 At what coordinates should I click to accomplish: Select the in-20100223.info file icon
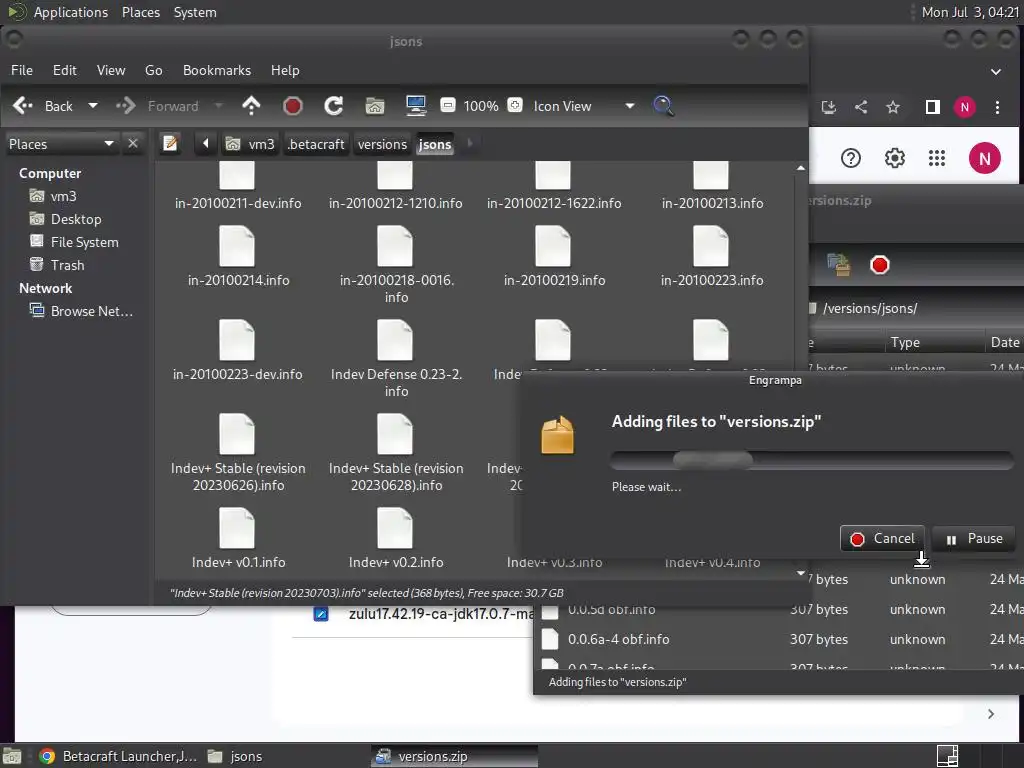point(711,246)
